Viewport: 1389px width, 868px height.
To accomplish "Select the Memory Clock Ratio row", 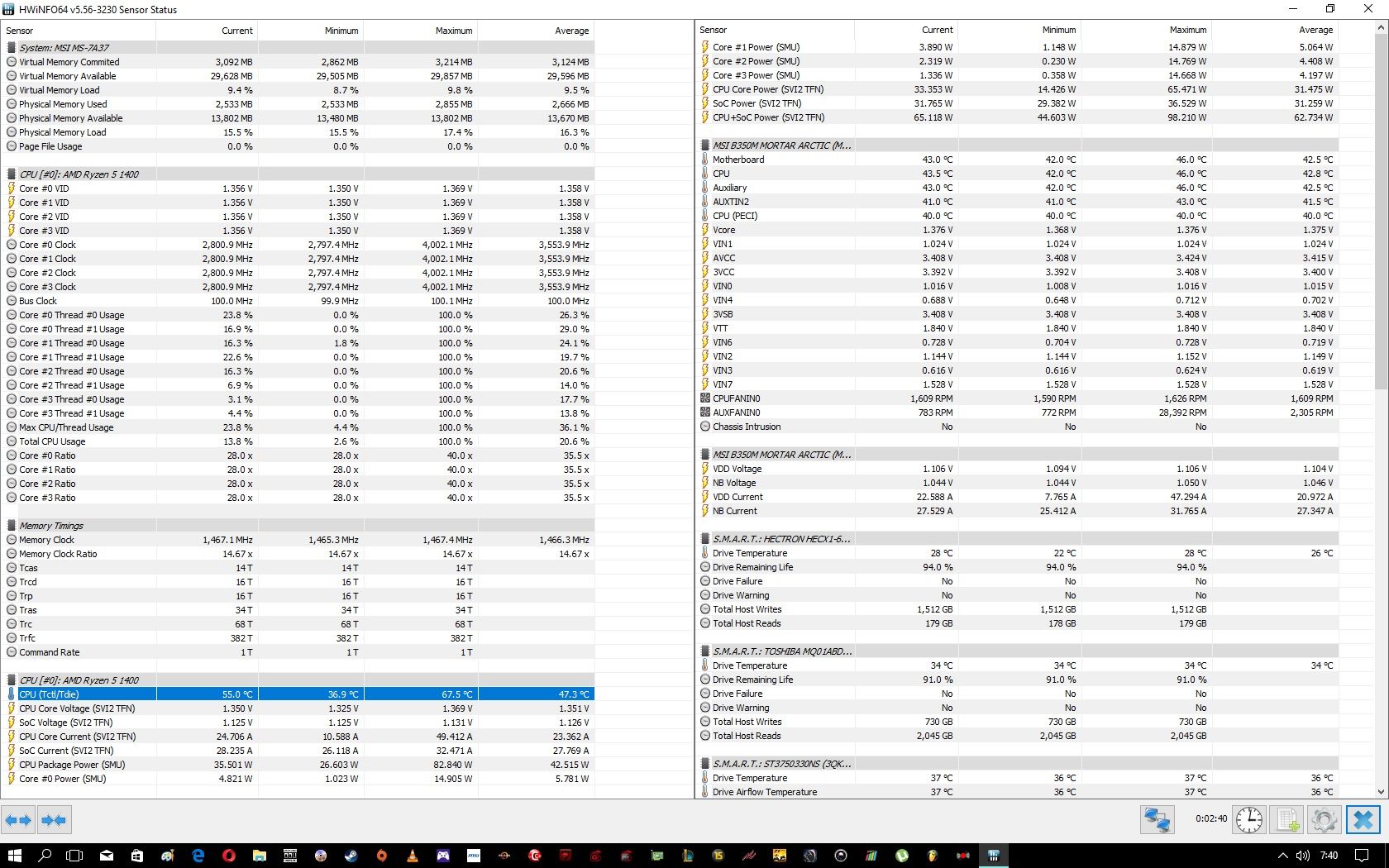I will pos(298,554).
